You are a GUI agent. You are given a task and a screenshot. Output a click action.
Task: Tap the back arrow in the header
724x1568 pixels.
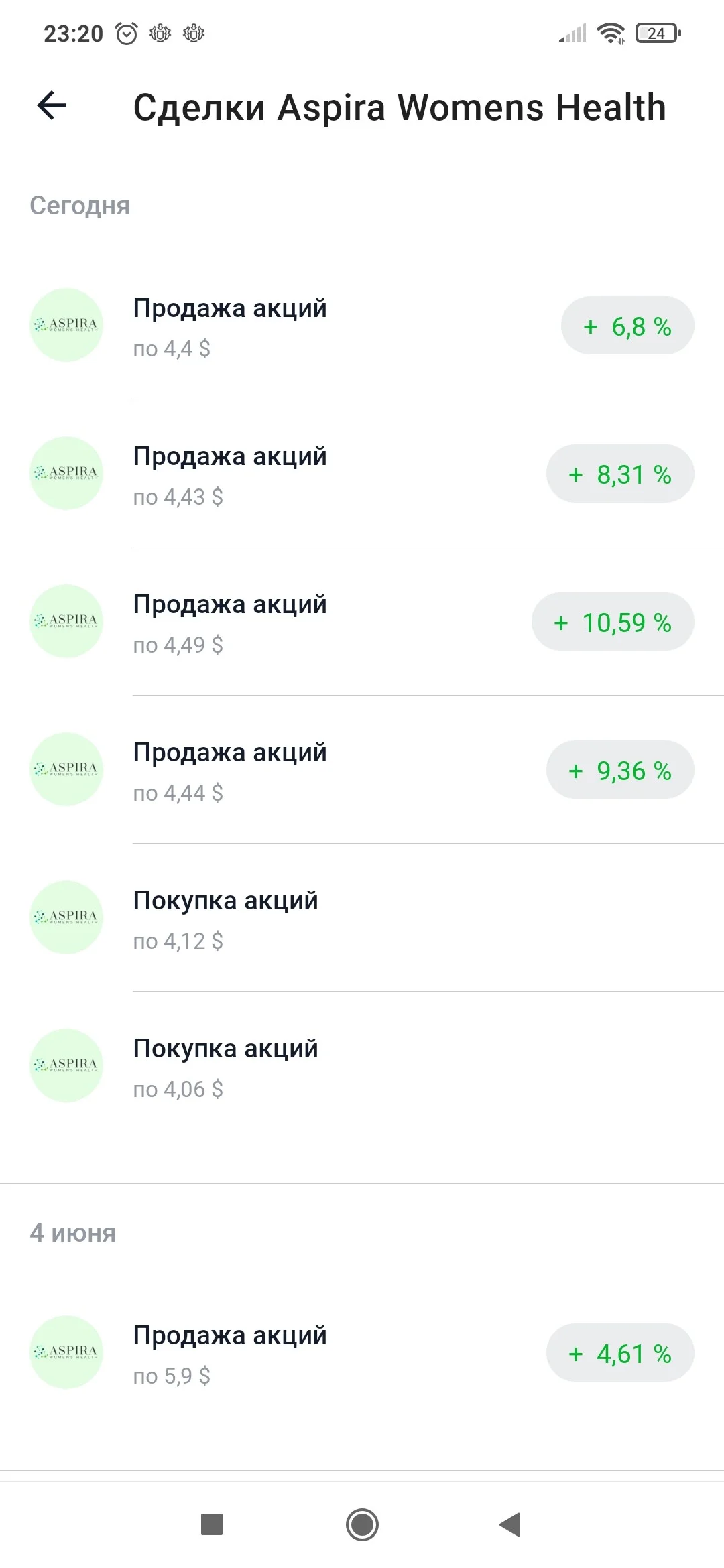pos(52,105)
